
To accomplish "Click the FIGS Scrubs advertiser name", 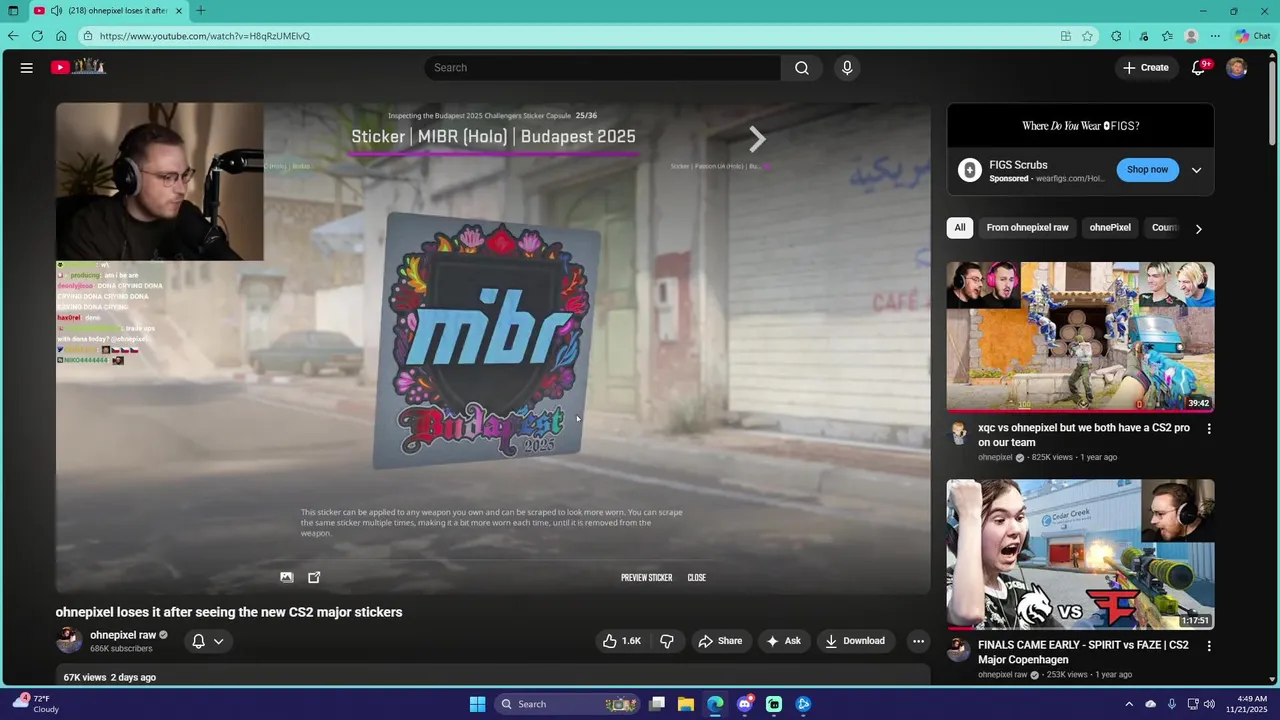I will tap(1018, 165).
